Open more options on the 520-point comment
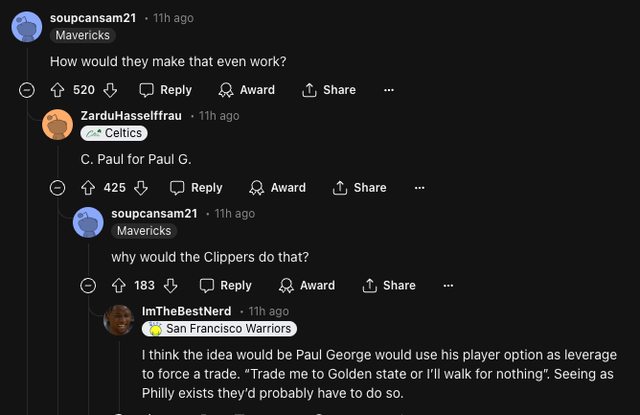 (x=389, y=90)
